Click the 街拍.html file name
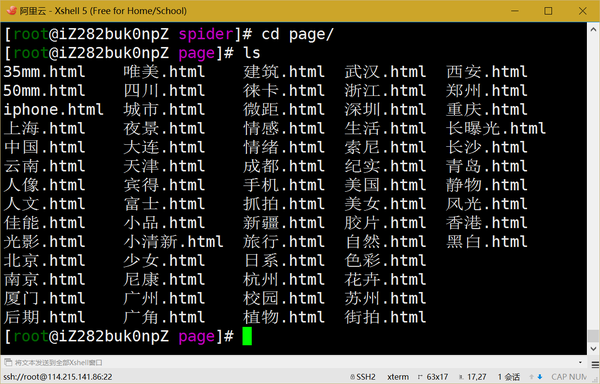 tap(385, 317)
